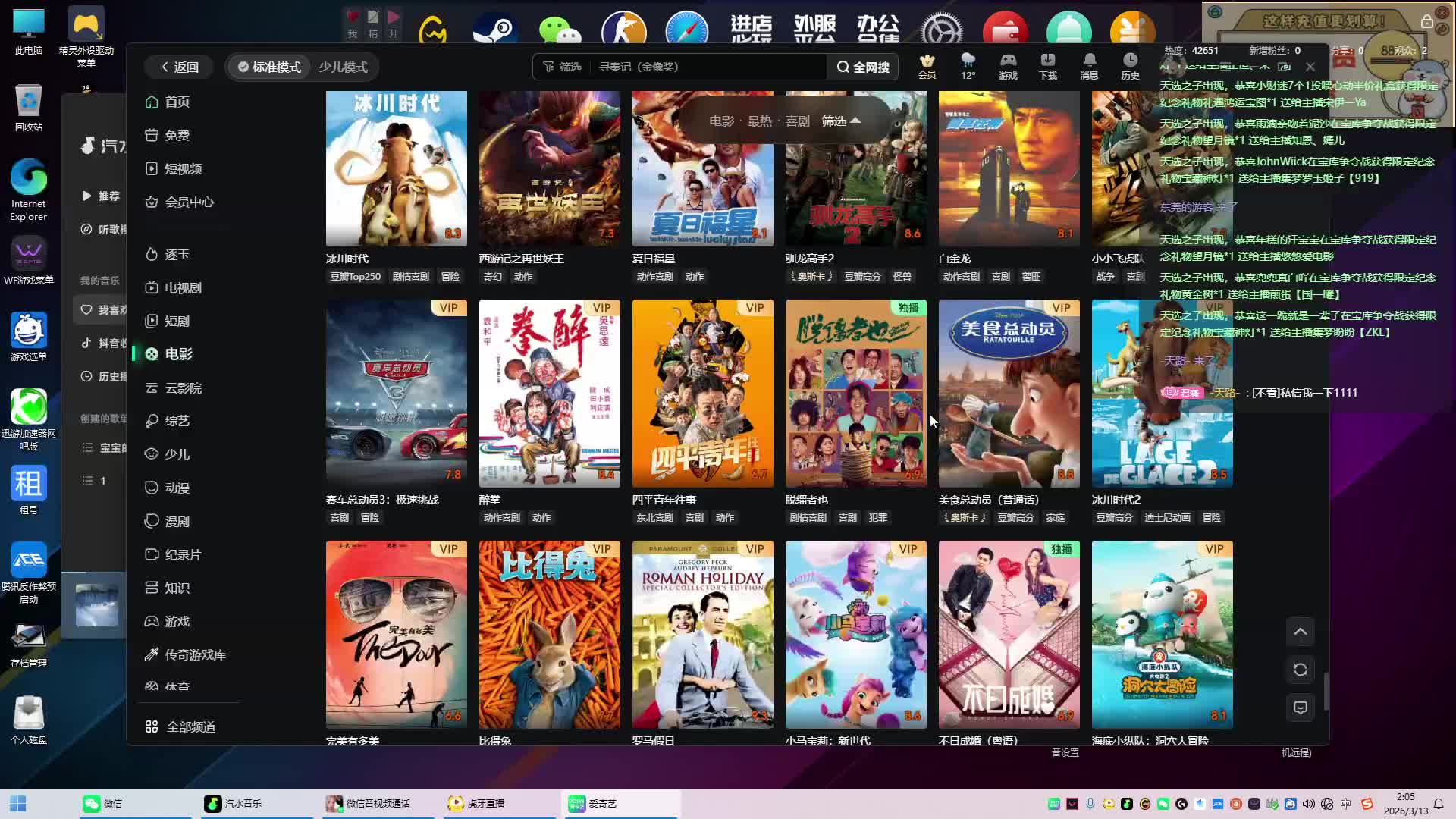
Task: Open the feedback message icon at bottom right
Action: [x=1300, y=708]
